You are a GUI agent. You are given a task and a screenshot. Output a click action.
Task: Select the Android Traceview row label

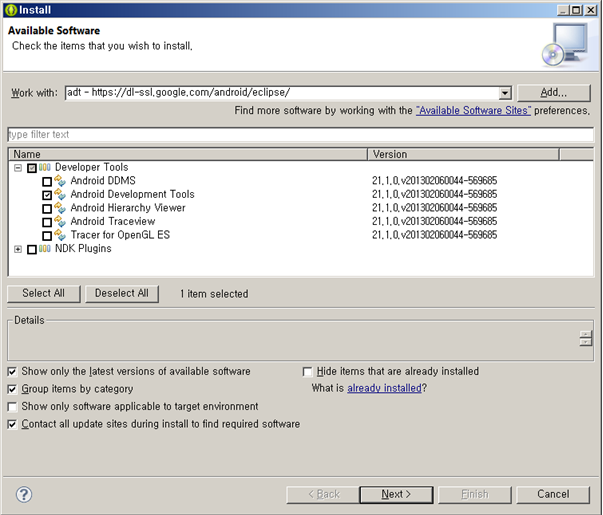[x=113, y=222]
